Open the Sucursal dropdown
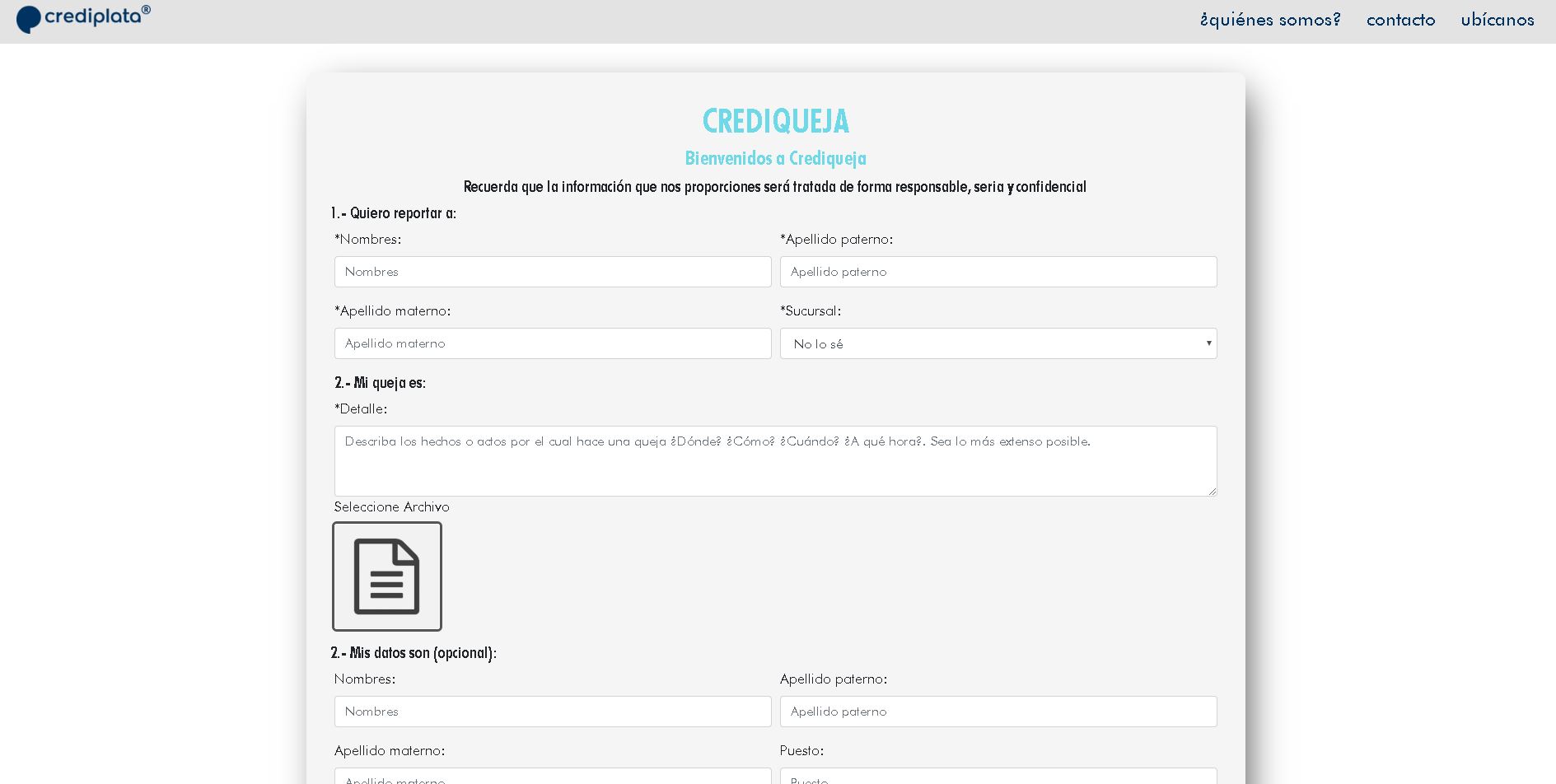Viewport: 1556px width, 784px height. [998, 343]
